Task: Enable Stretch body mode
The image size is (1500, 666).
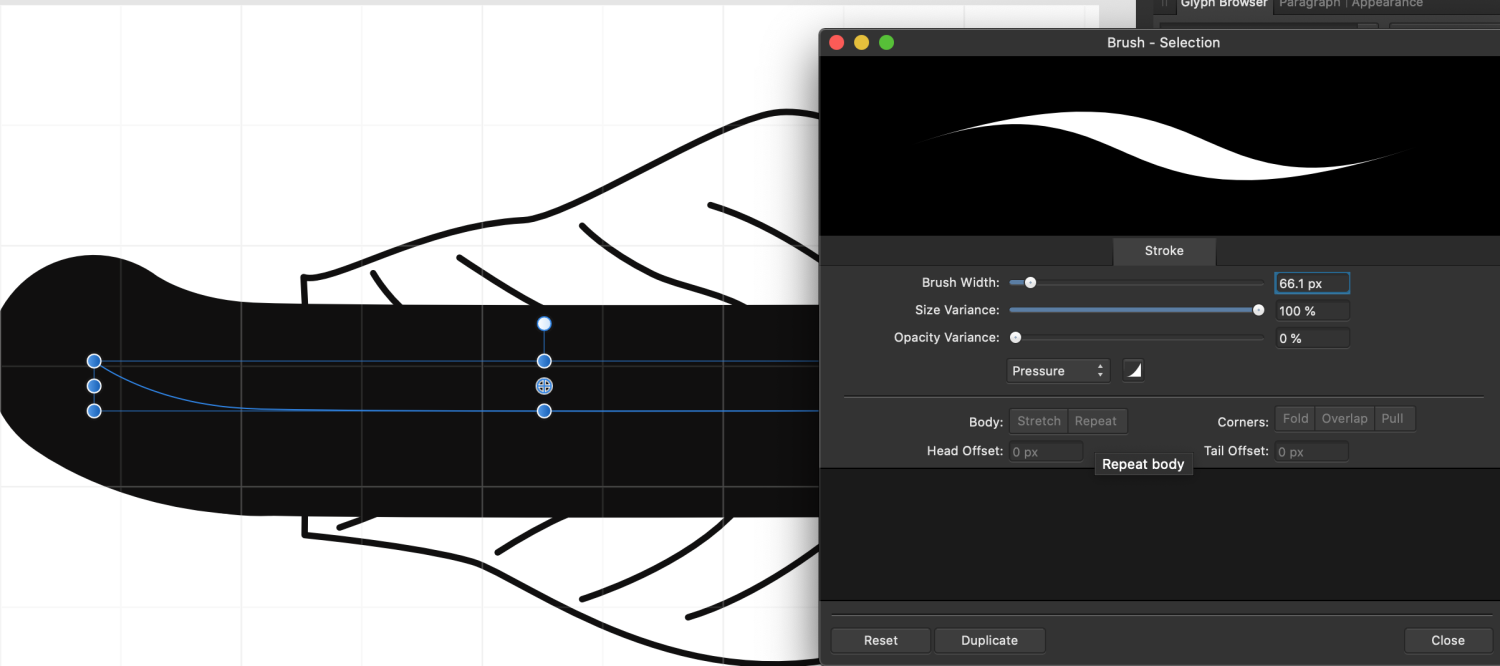Action: [x=1038, y=420]
